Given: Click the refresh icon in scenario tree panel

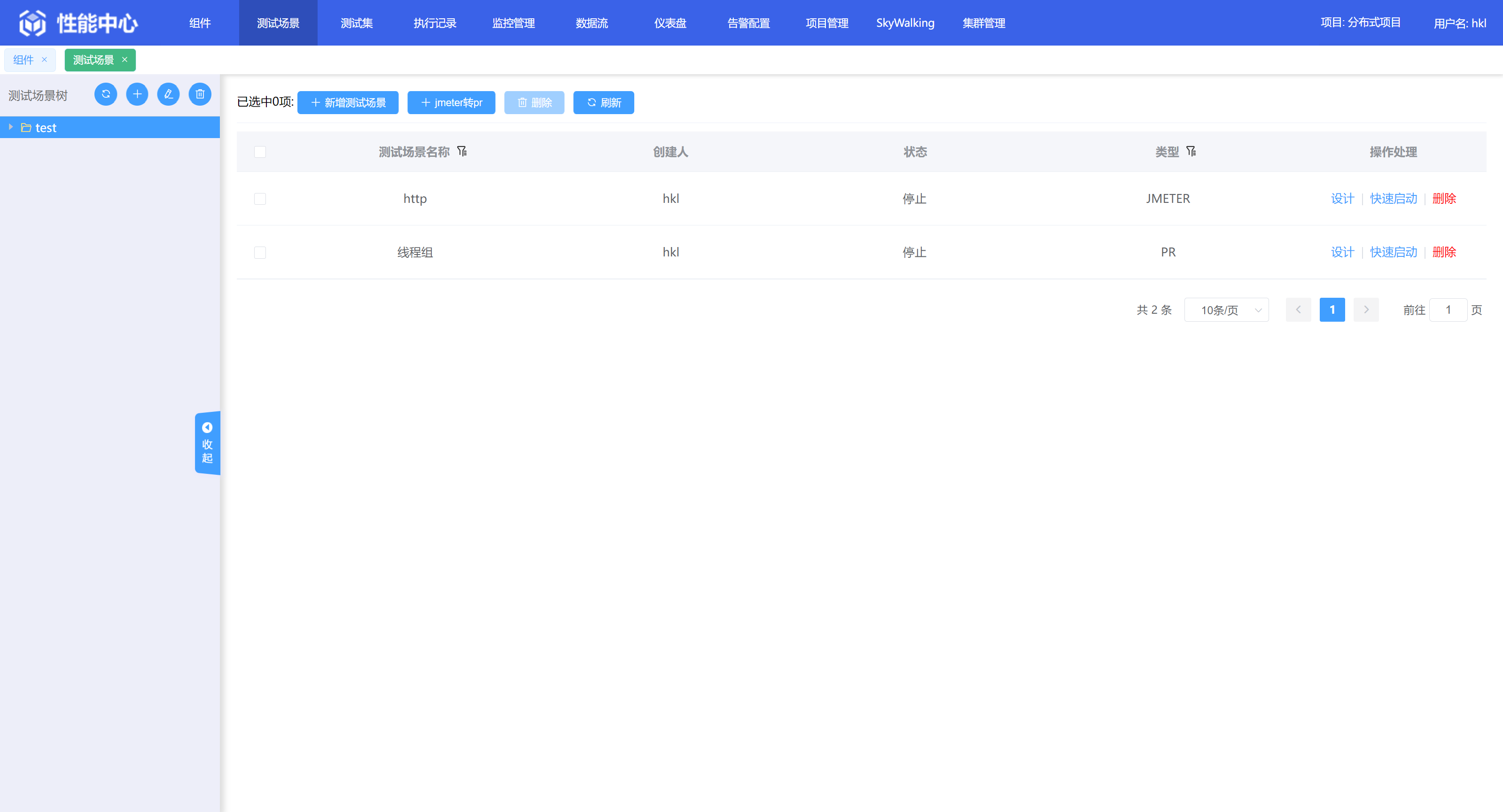Looking at the screenshot, I should pos(106,94).
